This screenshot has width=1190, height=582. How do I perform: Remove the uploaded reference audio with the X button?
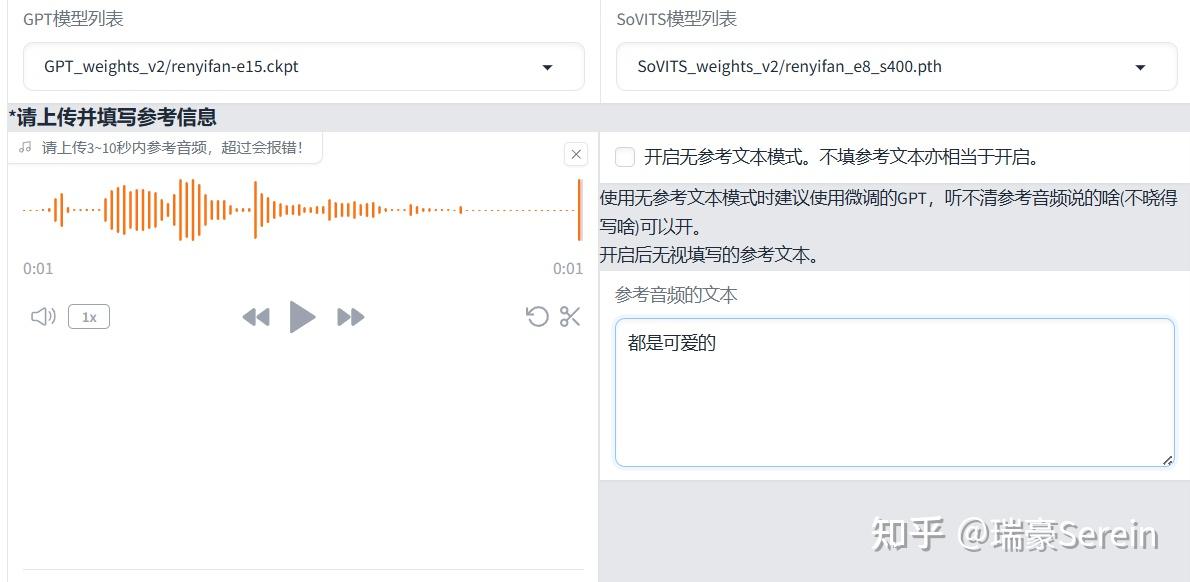click(576, 155)
